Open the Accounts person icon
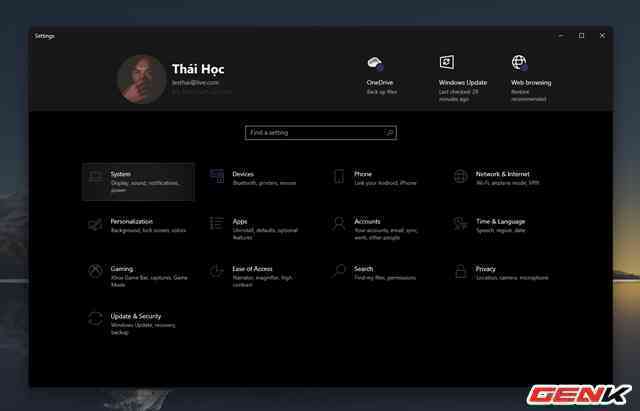The width and height of the screenshot is (640, 411). click(x=339, y=224)
